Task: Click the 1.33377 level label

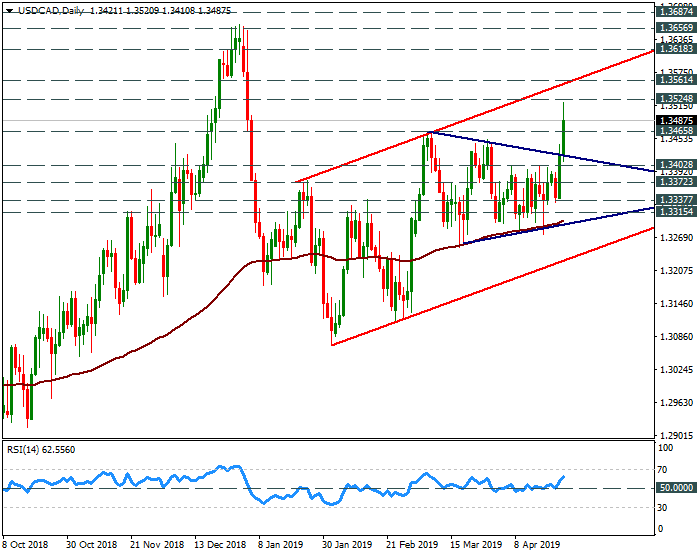Action: 676,200
